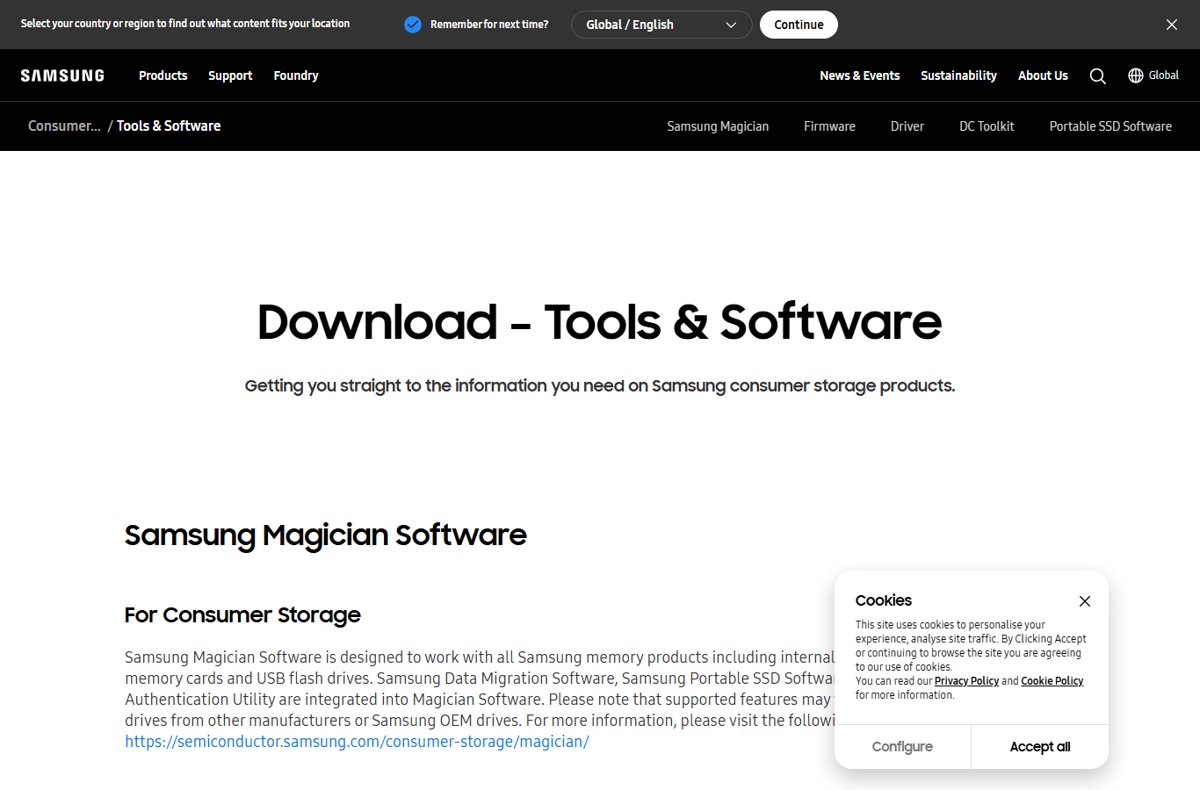Image resolution: width=1200 pixels, height=790 pixels.
Task: Open the Privacy Policy link
Action: point(967,681)
